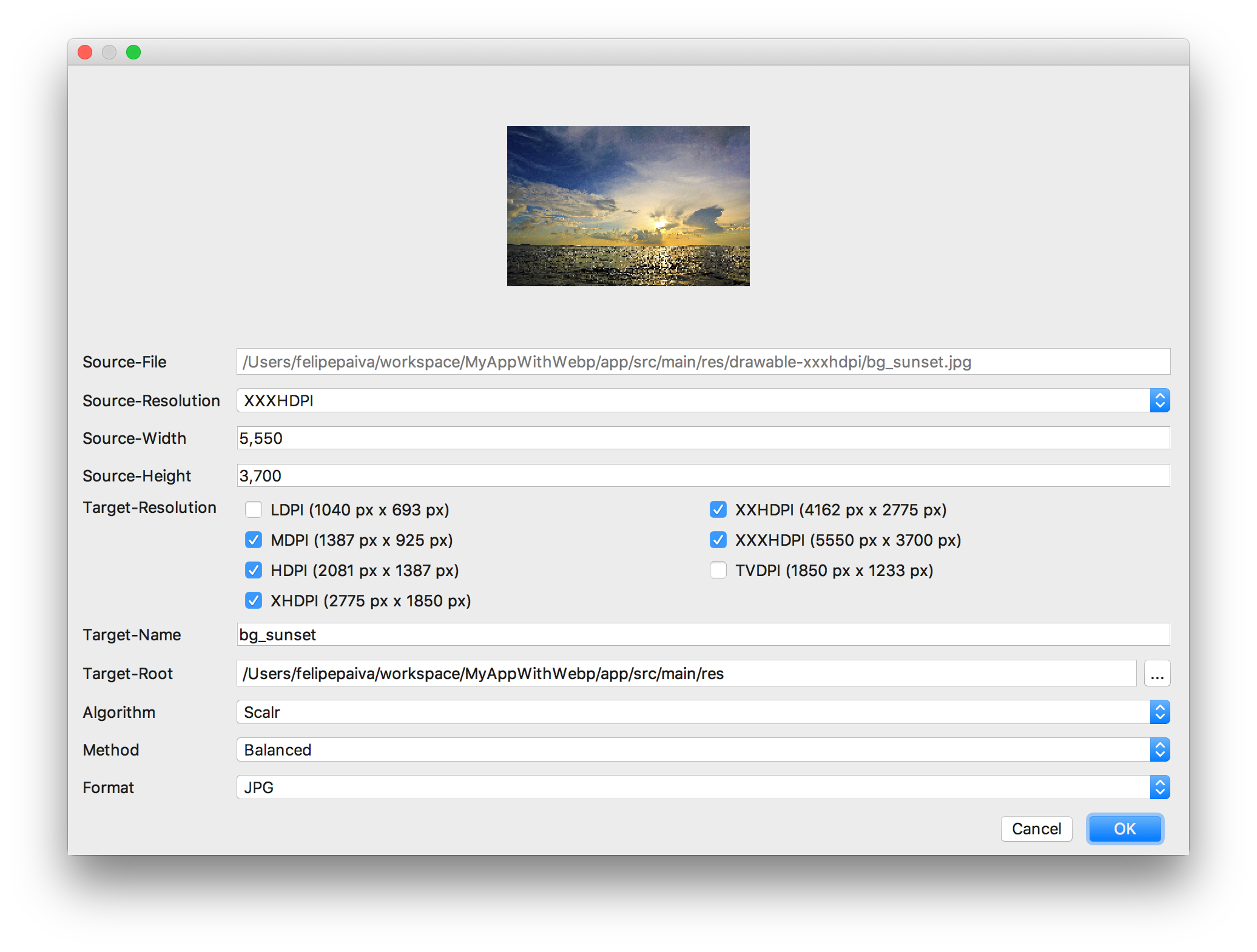Viewport: 1257px width, 952px height.
Task: Toggle off the XXHDPI checkbox
Action: (x=718, y=509)
